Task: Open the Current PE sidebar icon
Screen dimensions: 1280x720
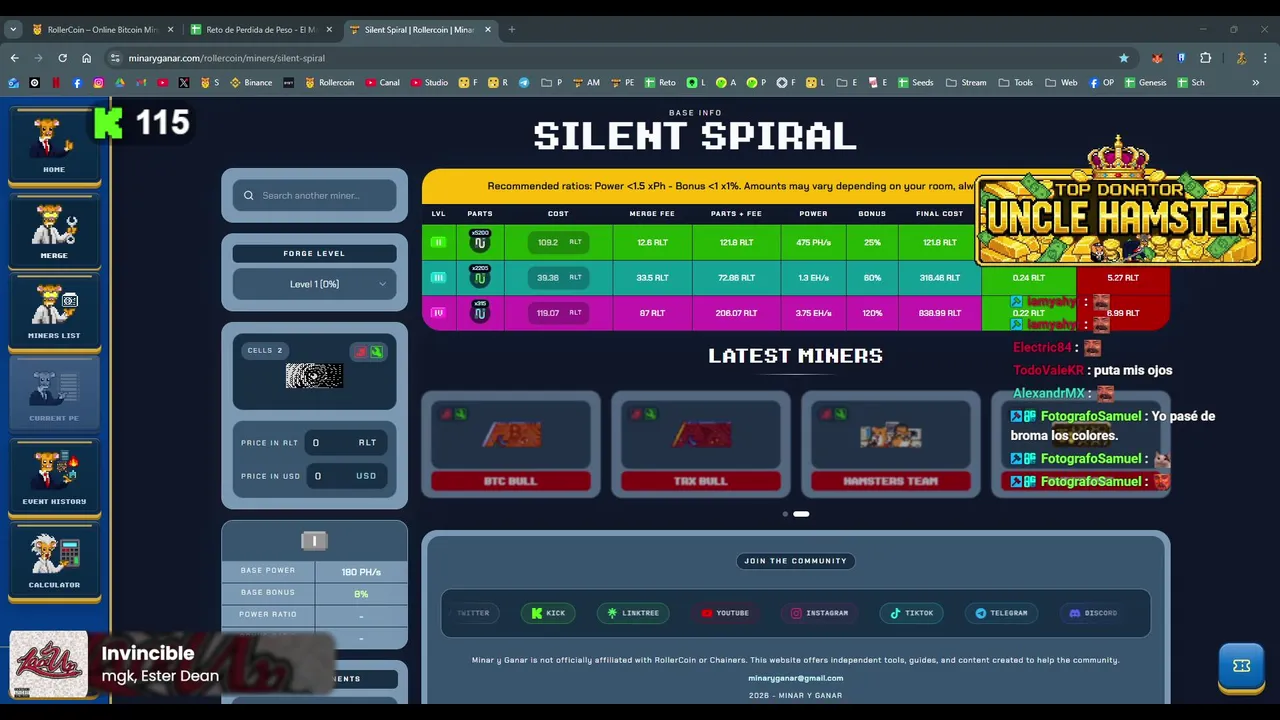Action: [x=54, y=394]
